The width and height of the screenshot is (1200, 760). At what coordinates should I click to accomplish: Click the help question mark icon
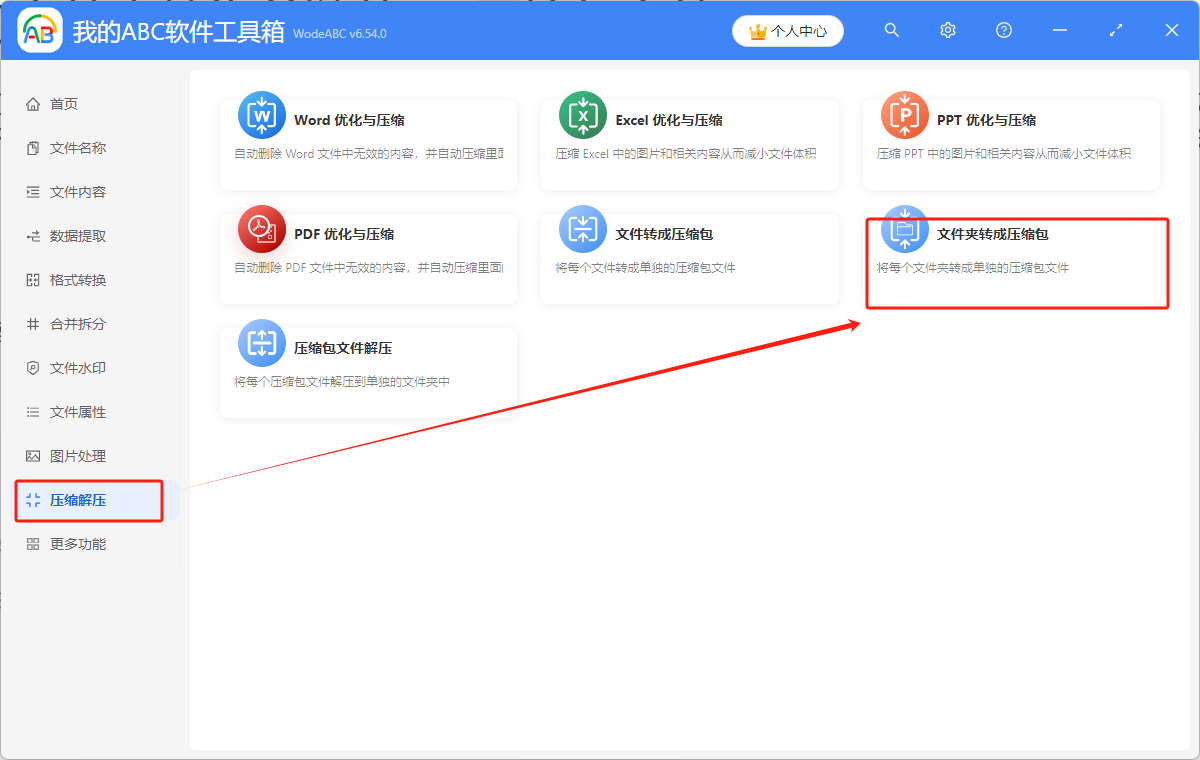point(1004,31)
